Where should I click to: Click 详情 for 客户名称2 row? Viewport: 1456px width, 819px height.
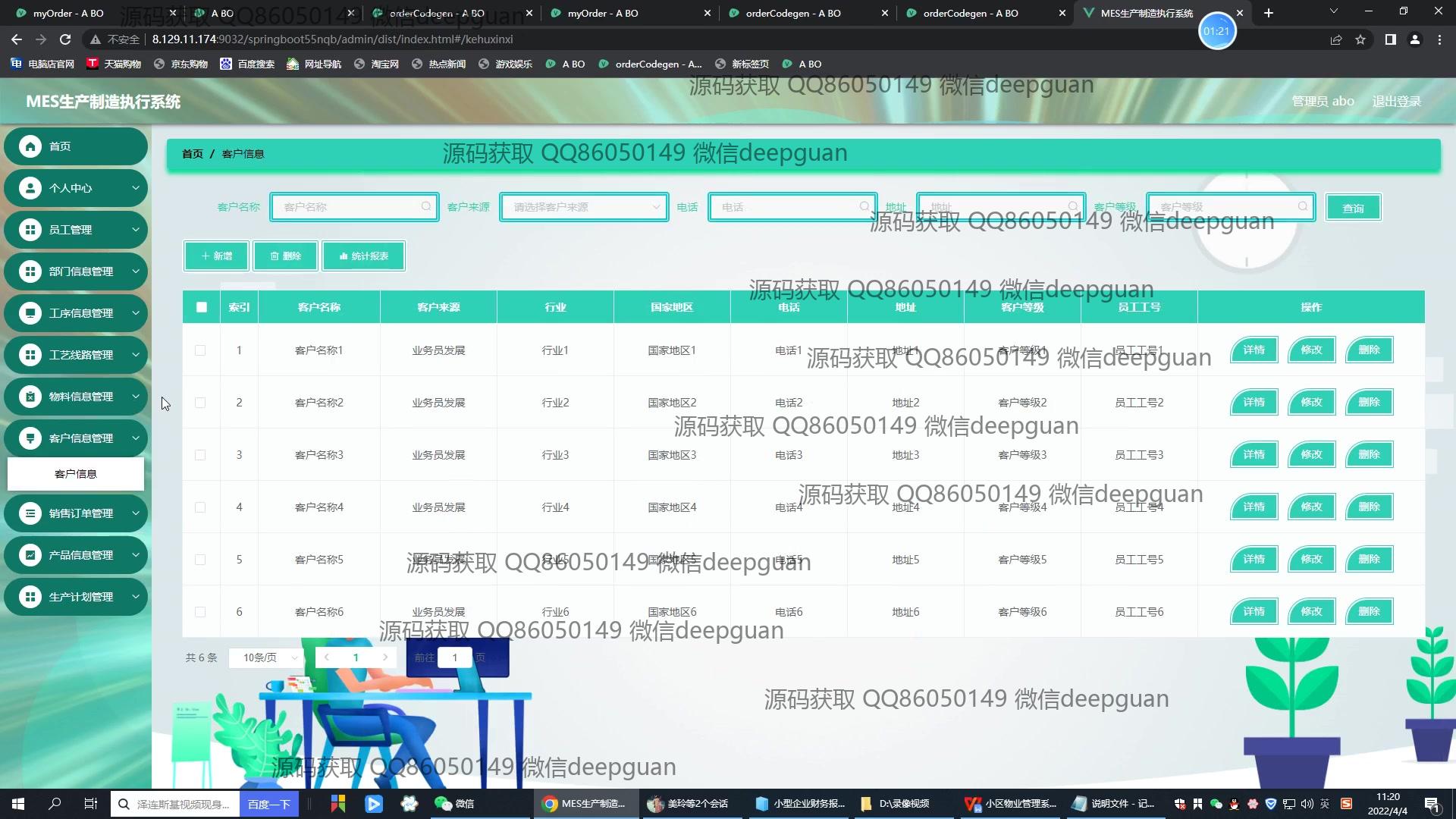[1254, 402]
